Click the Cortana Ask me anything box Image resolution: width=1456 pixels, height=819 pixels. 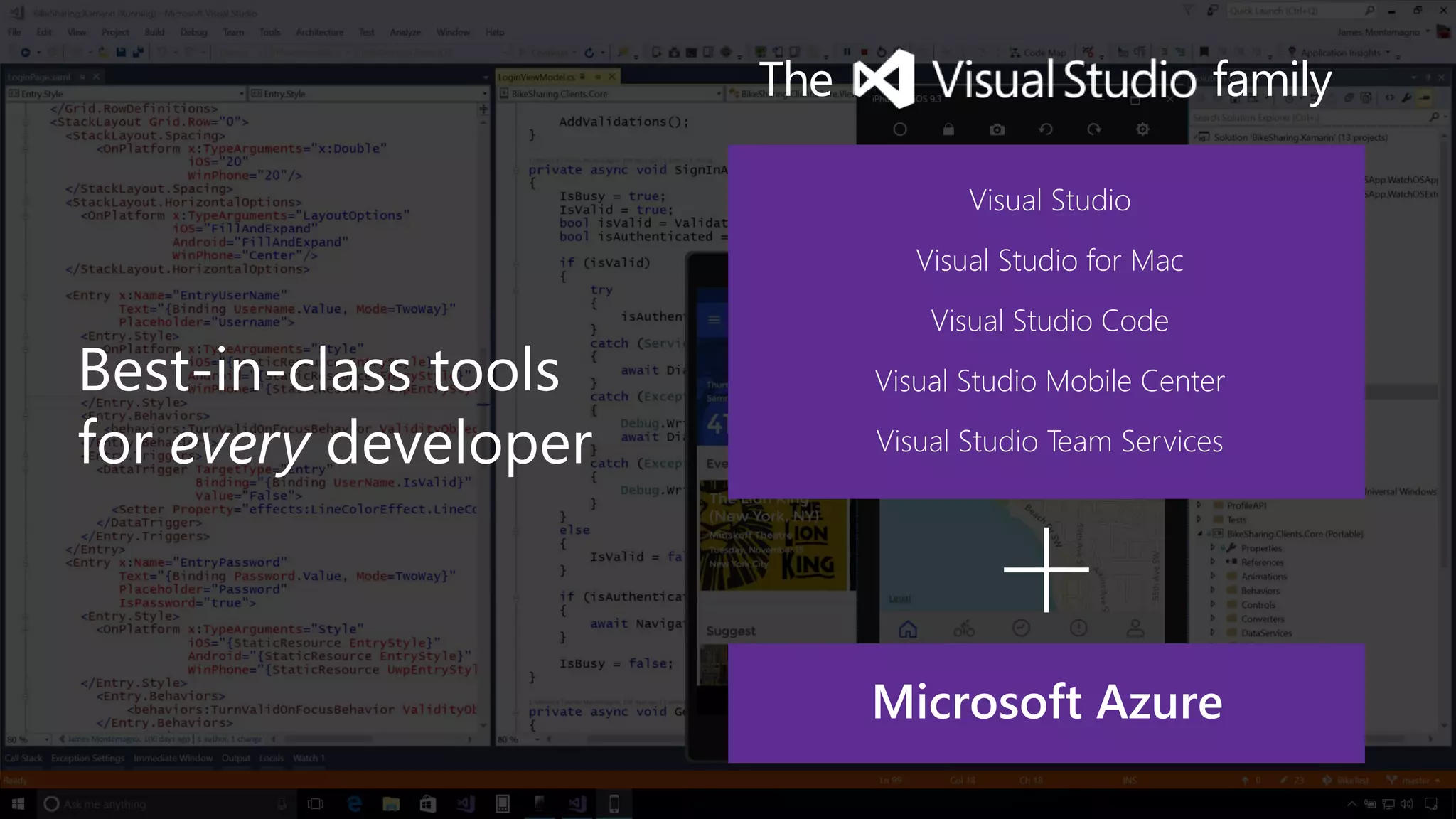[x=165, y=804]
